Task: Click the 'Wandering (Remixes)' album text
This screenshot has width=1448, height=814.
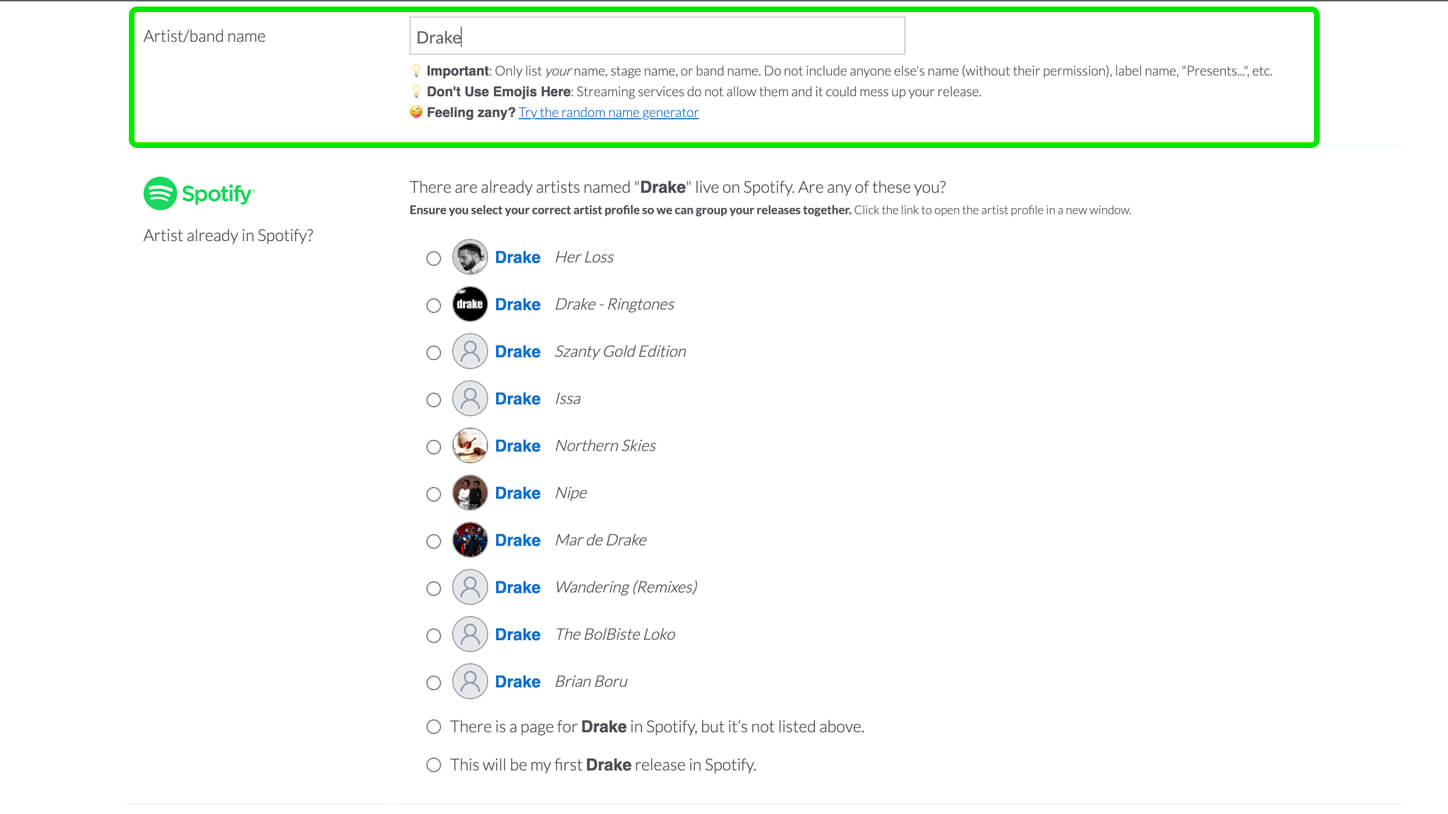Action: tap(626, 587)
